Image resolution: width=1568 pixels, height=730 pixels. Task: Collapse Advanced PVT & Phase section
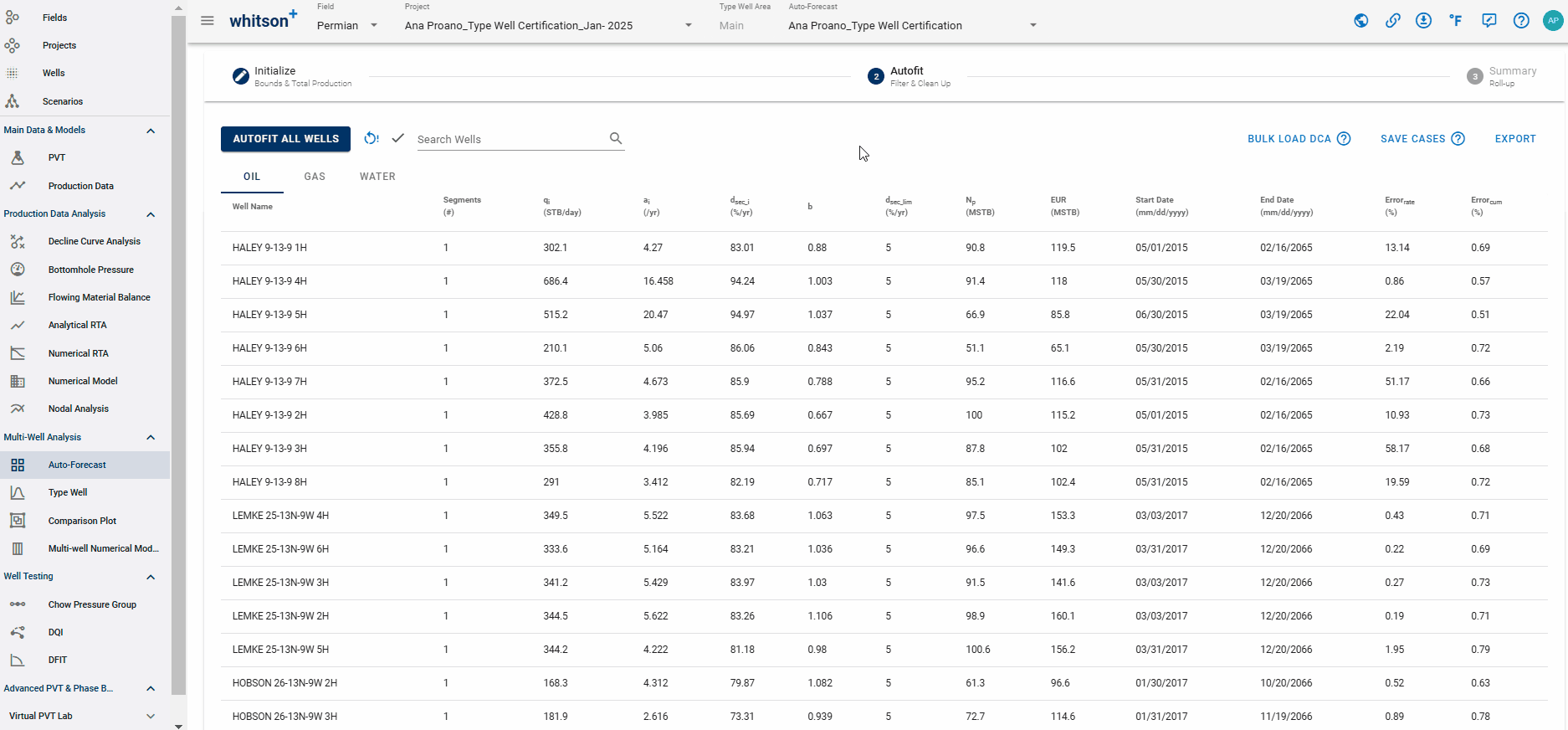tap(151, 688)
